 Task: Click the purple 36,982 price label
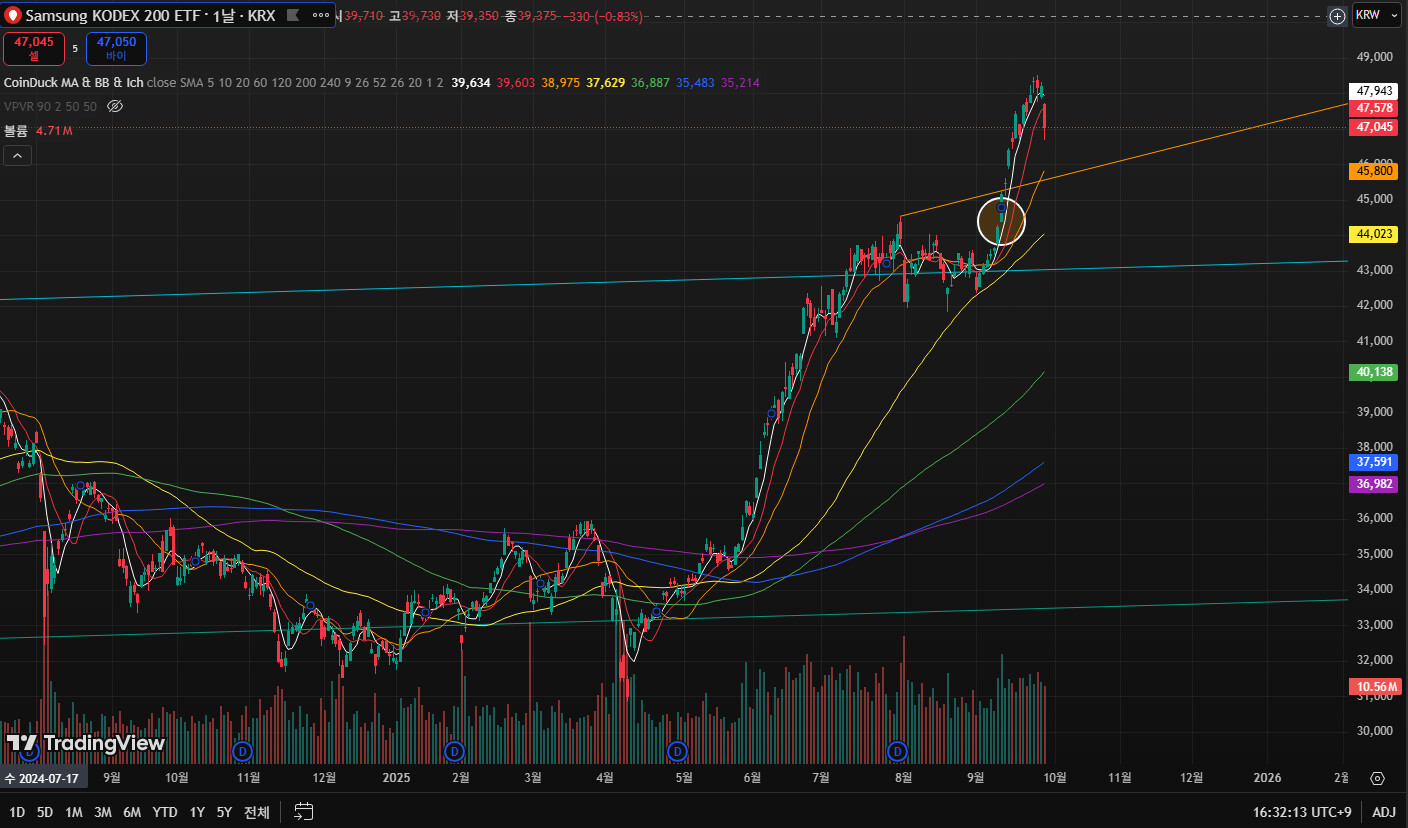(x=1375, y=484)
